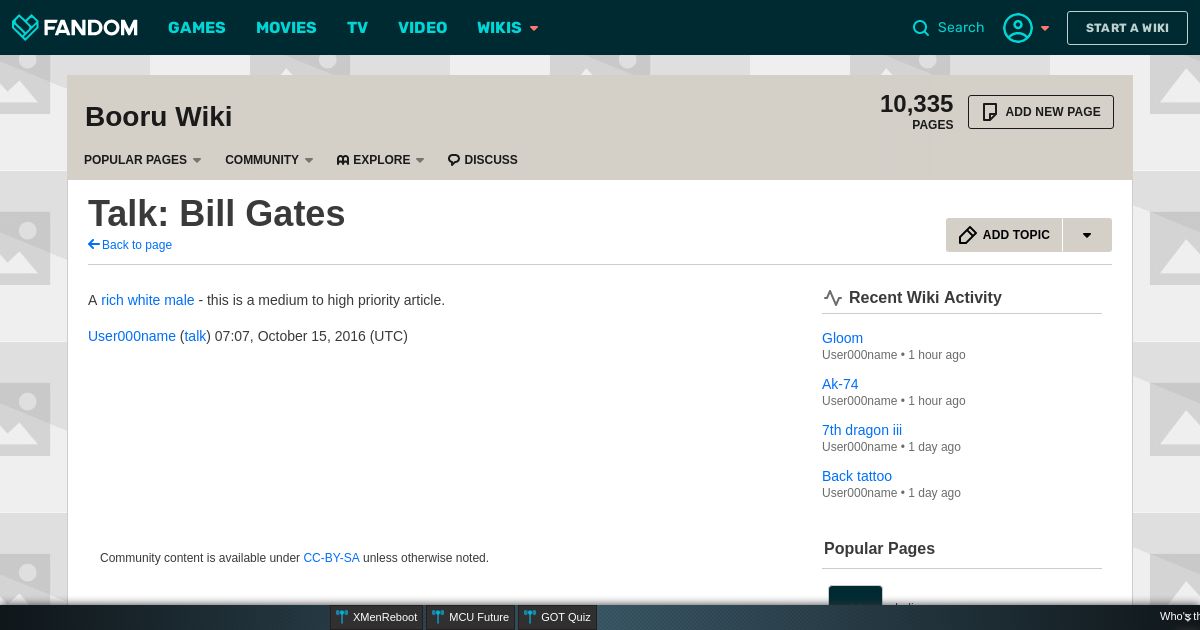
Task: Open the Gloom recent activity entry
Action: 842,338
